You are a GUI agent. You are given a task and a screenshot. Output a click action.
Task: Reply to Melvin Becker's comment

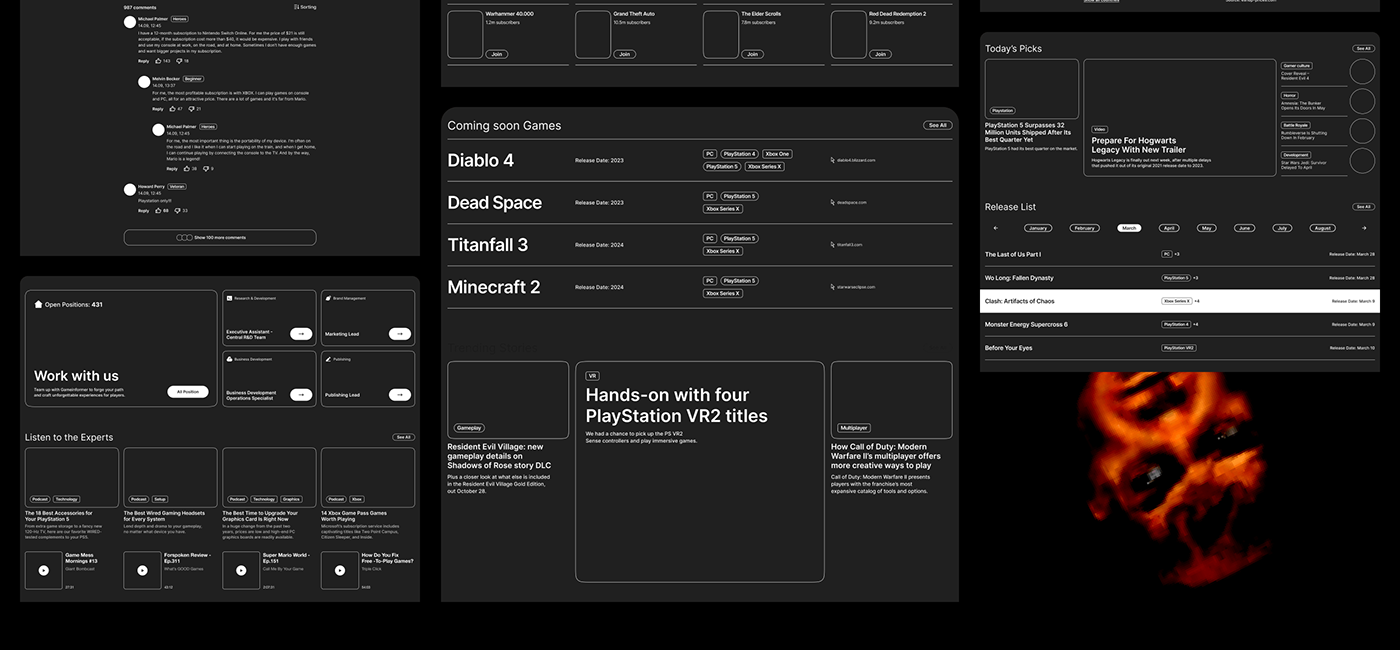tap(158, 109)
